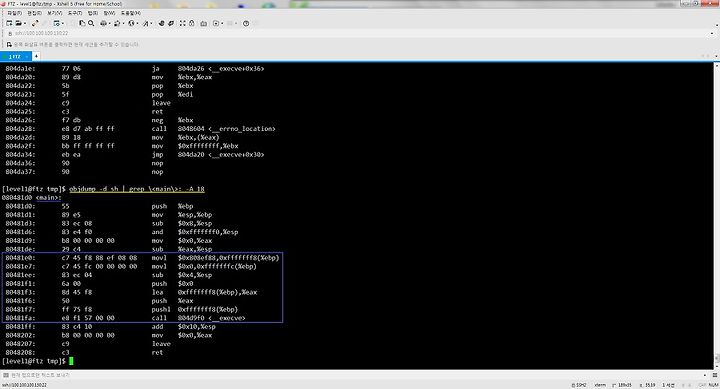Click the compose bar icon at bottom left
The image size is (720, 389).
click(6, 375)
